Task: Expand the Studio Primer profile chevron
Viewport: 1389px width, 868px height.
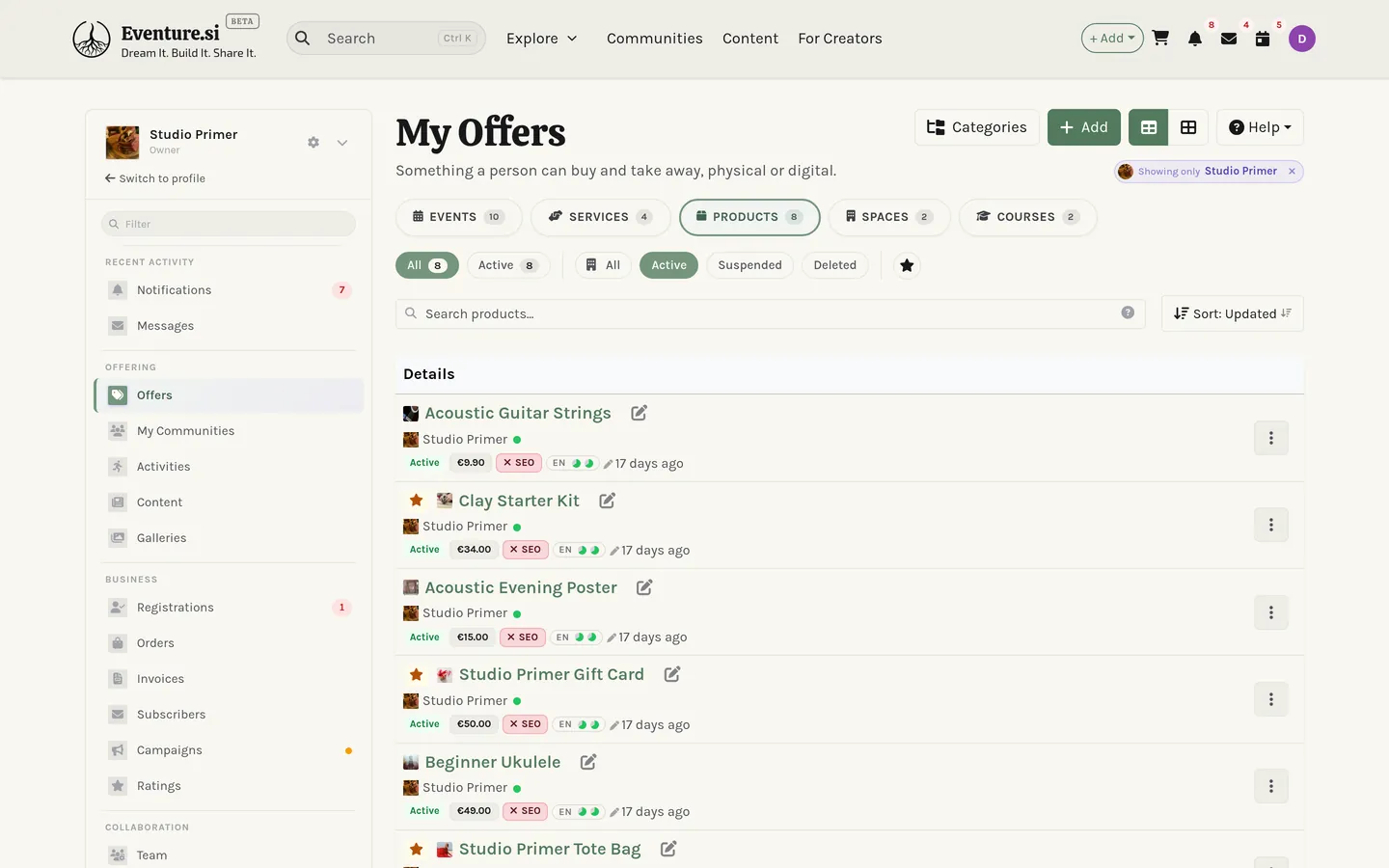Action: pos(342,143)
